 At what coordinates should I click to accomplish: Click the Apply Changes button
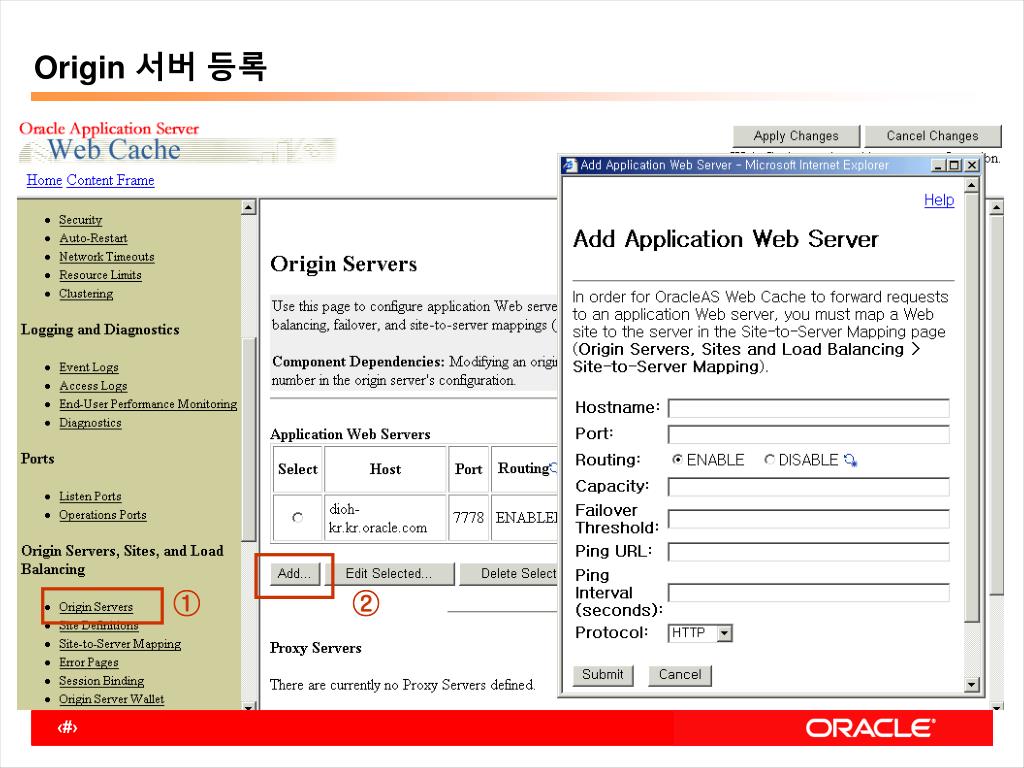click(x=796, y=136)
